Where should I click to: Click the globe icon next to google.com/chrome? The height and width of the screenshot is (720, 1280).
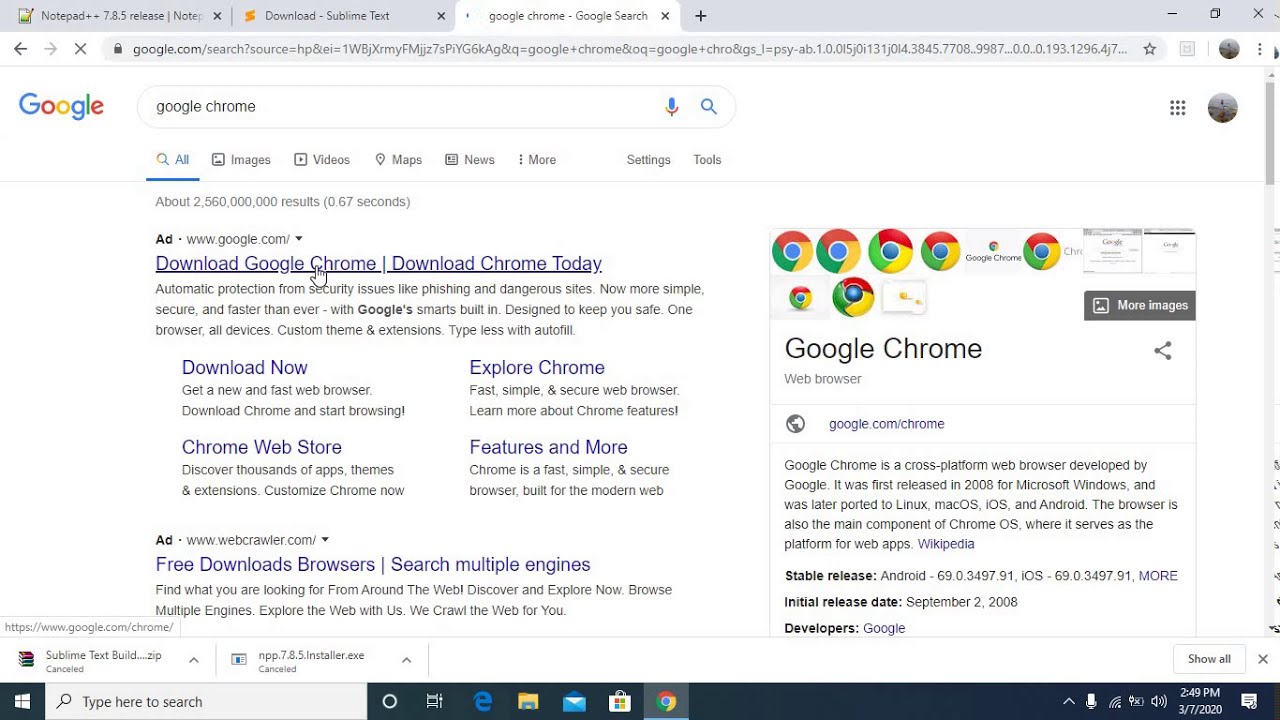pos(795,424)
